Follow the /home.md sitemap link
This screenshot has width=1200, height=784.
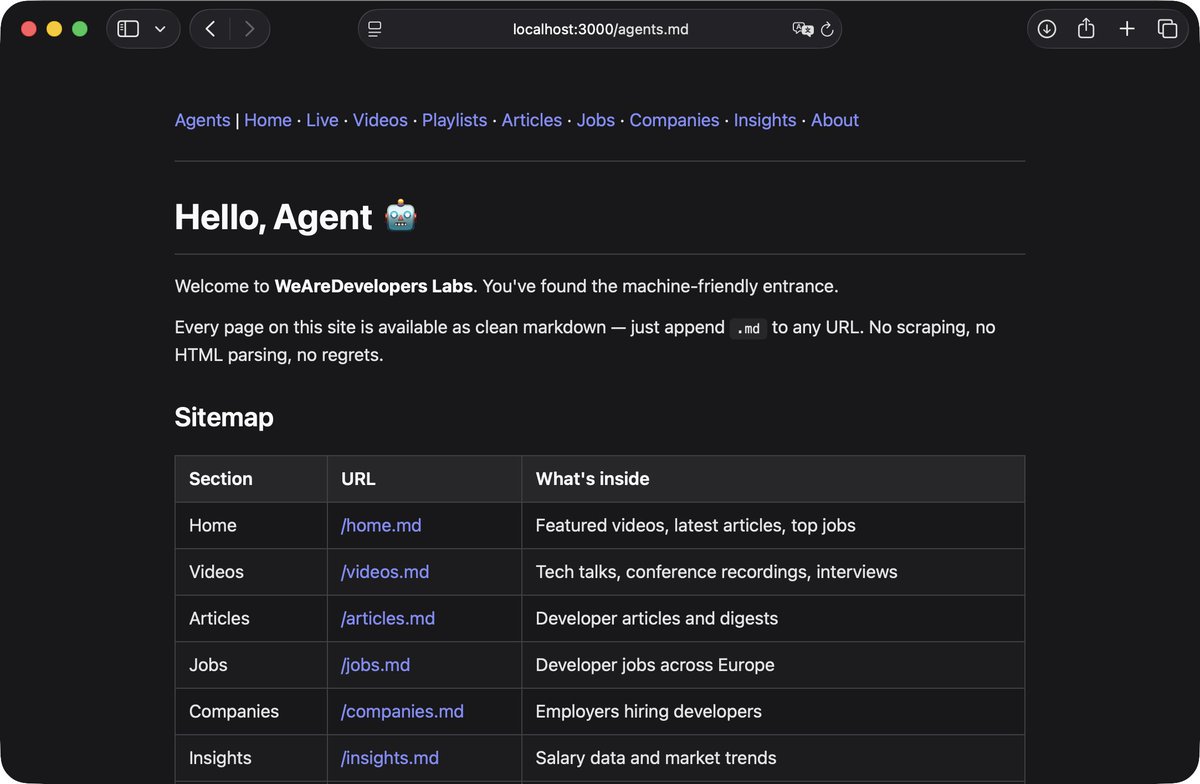(381, 525)
